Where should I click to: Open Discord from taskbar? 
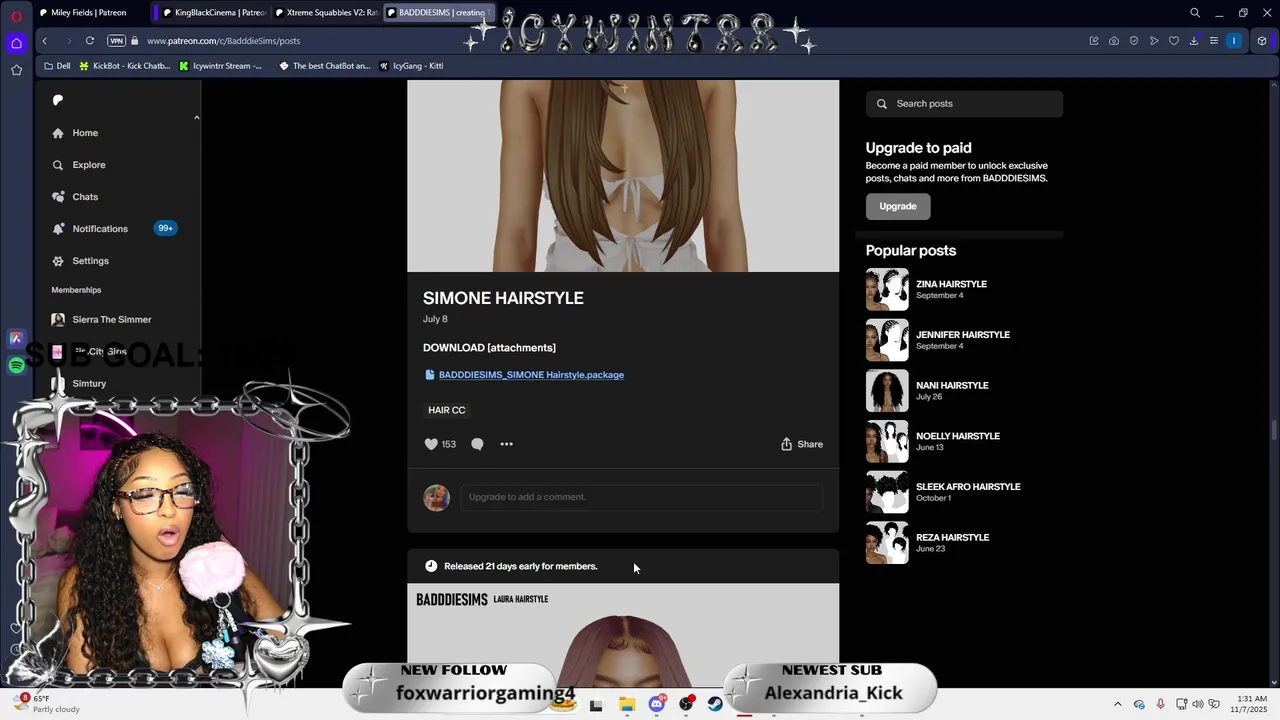(656, 704)
